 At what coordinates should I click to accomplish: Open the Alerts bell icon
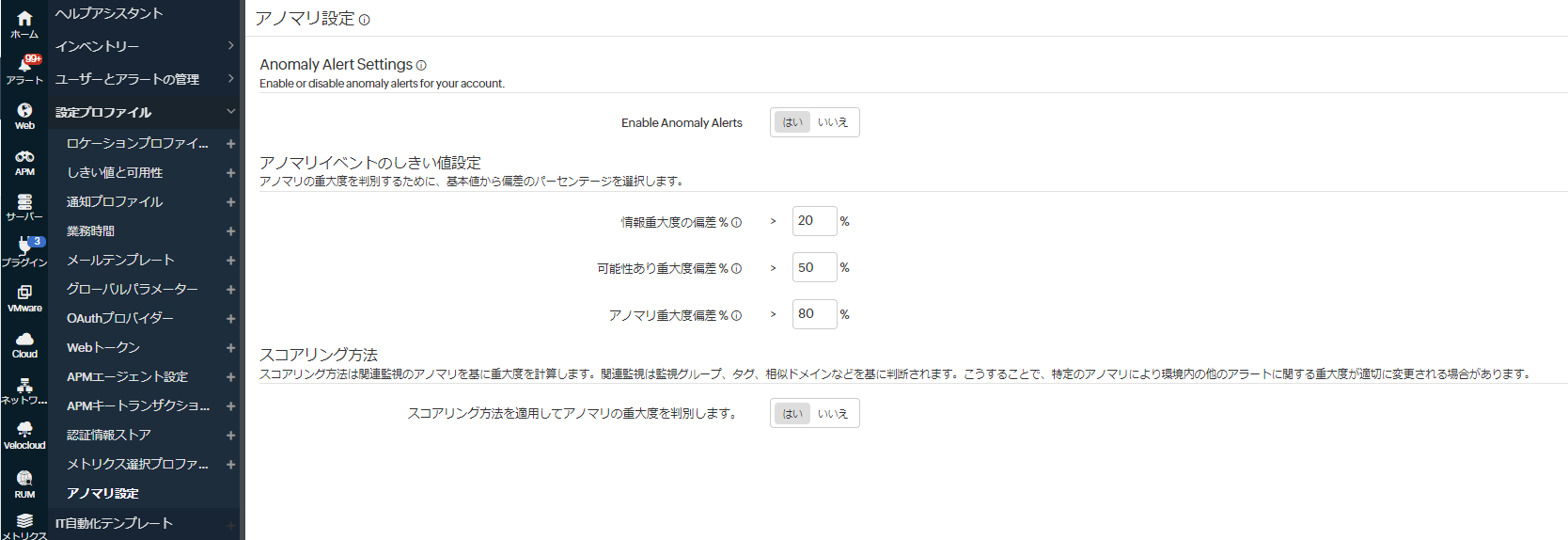tap(24, 66)
